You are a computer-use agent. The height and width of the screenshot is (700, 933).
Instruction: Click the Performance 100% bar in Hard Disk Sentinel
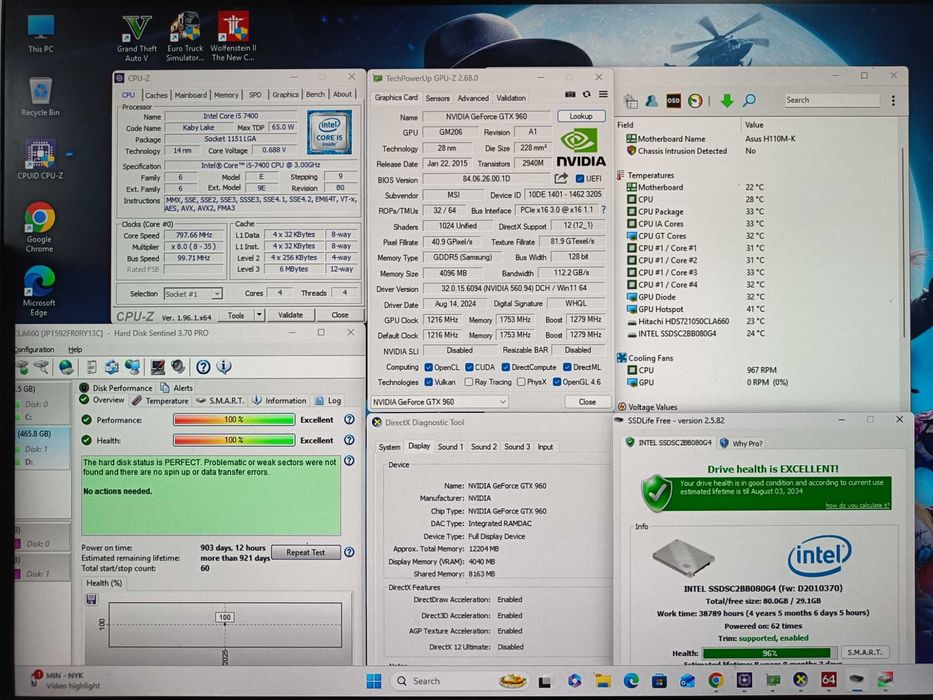234,420
